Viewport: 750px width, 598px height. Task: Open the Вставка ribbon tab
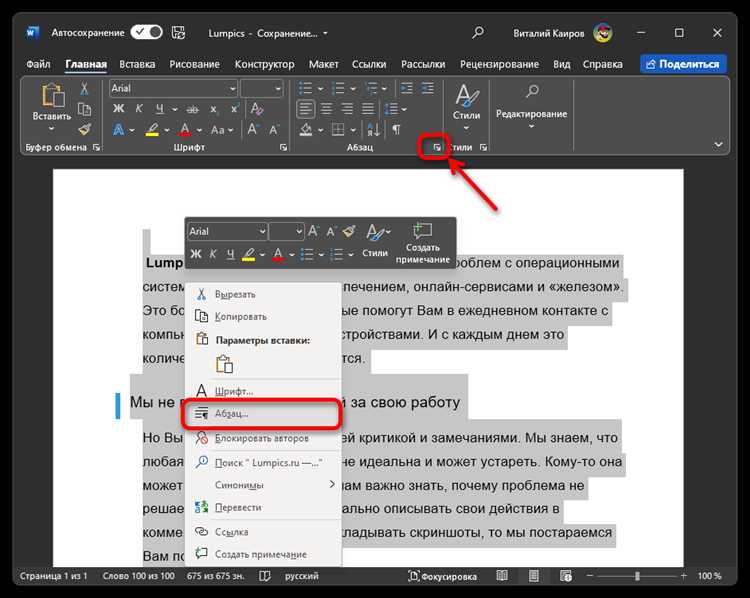[137, 64]
